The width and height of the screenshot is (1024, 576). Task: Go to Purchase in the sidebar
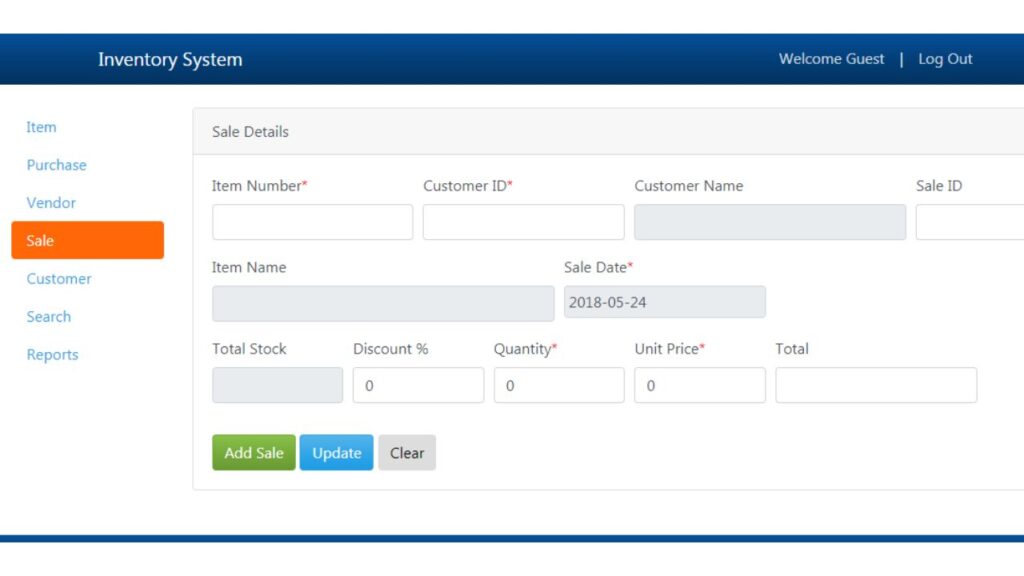coord(56,165)
